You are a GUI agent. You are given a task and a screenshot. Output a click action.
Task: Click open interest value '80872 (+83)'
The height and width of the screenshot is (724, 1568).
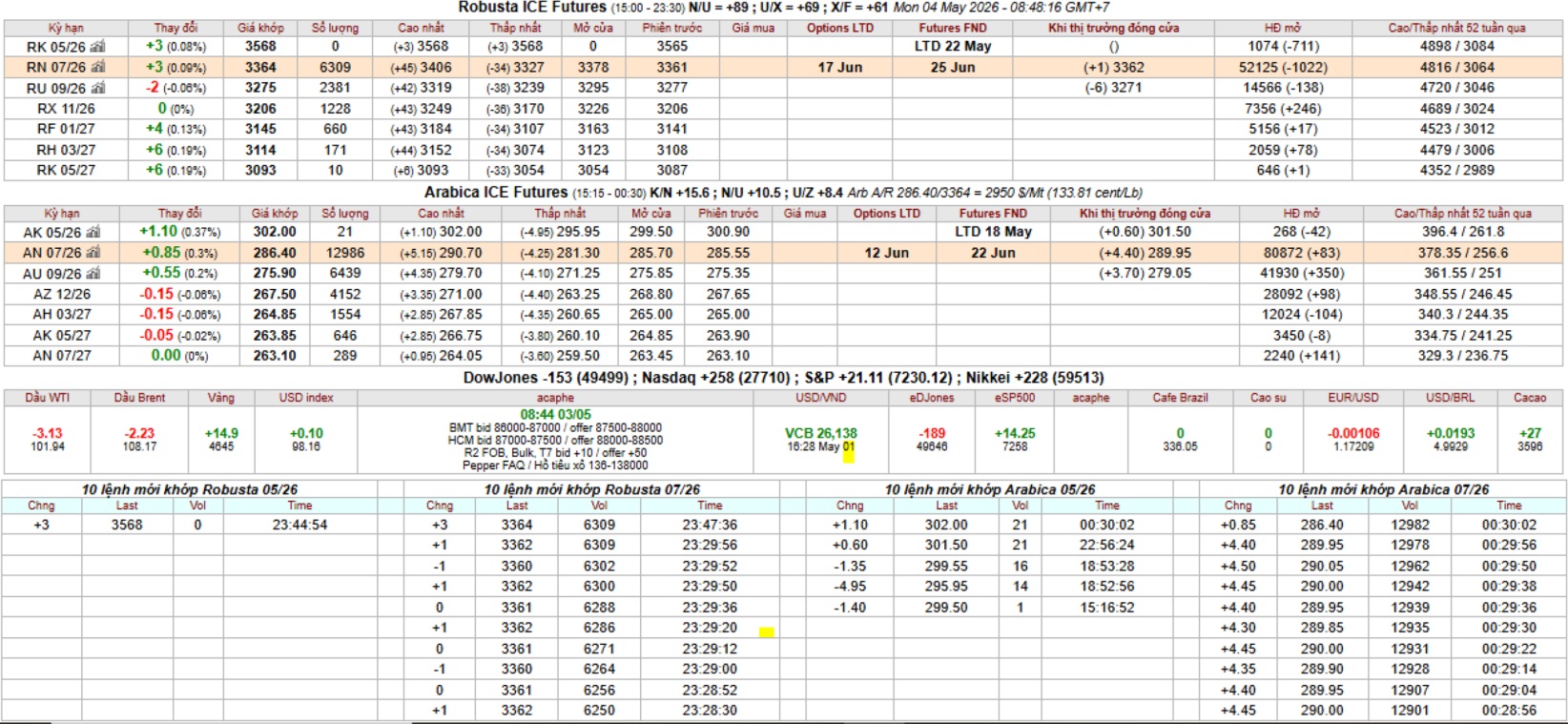tap(1302, 253)
